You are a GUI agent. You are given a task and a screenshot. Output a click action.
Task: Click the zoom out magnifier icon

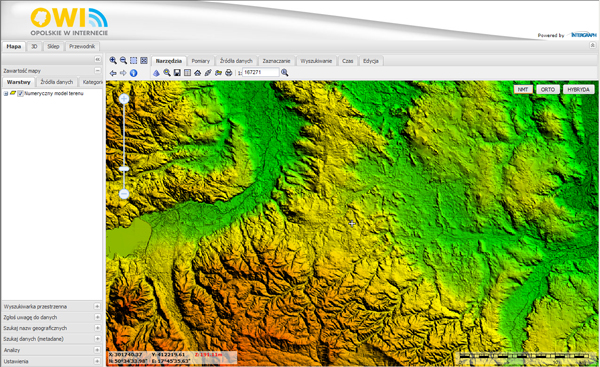(x=123, y=60)
